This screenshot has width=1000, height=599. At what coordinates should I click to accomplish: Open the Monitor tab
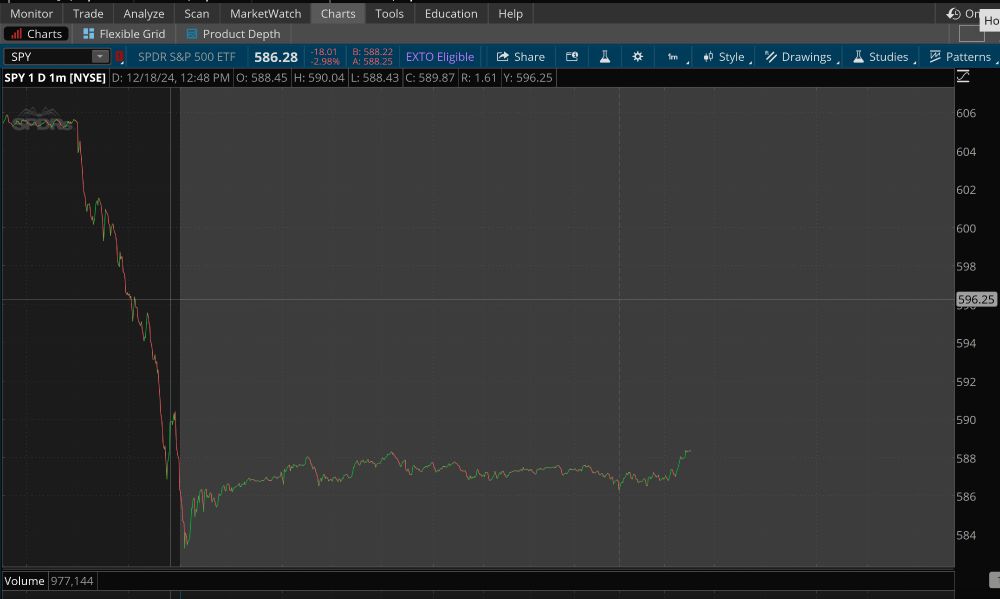click(x=31, y=13)
